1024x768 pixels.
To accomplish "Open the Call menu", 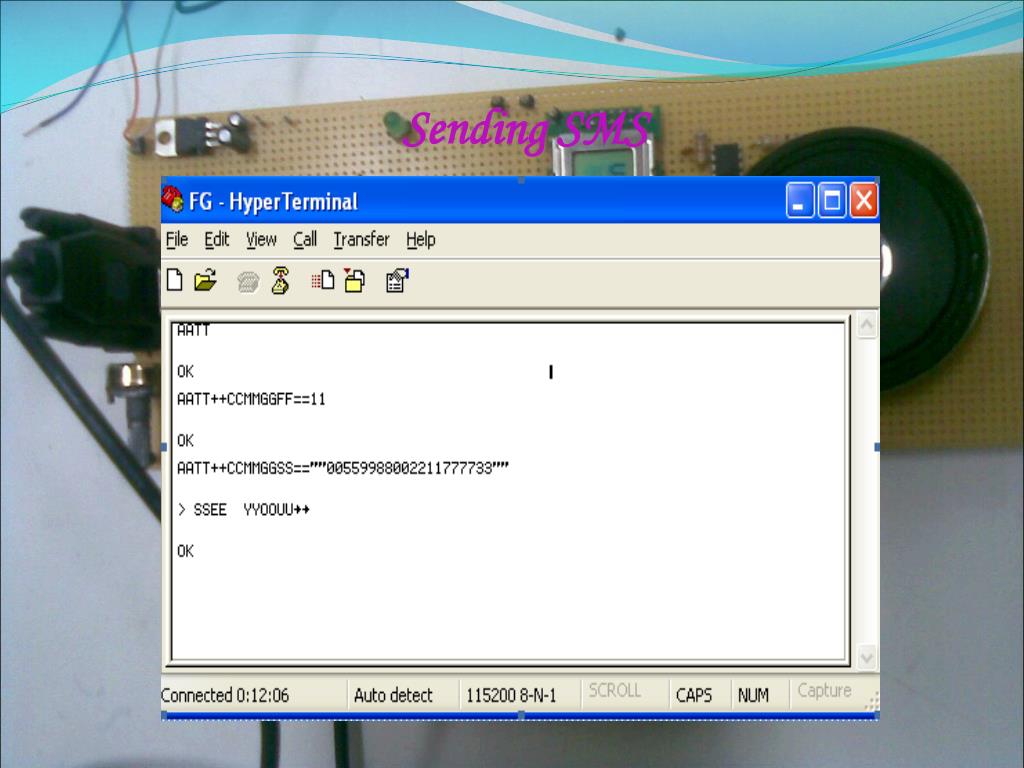I will pyautogui.click(x=305, y=240).
